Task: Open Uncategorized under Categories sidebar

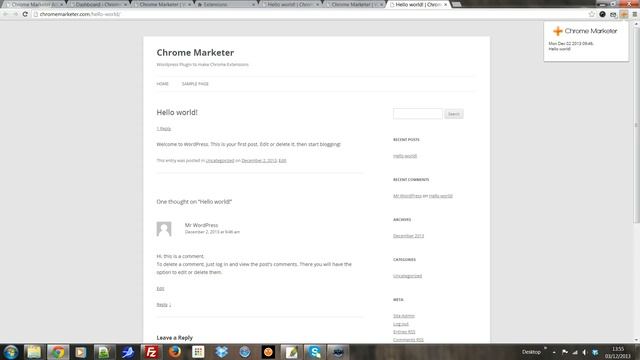Action: [x=407, y=276]
